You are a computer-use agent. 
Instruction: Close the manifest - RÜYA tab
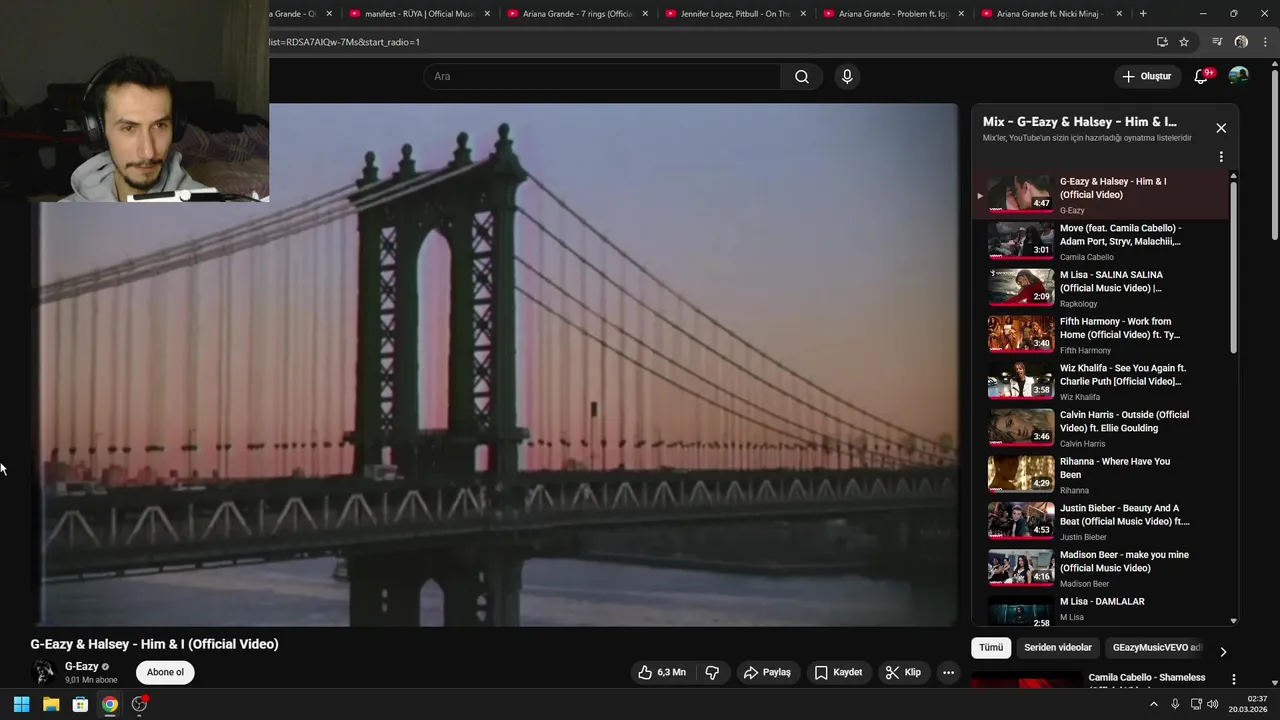coord(487,14)
